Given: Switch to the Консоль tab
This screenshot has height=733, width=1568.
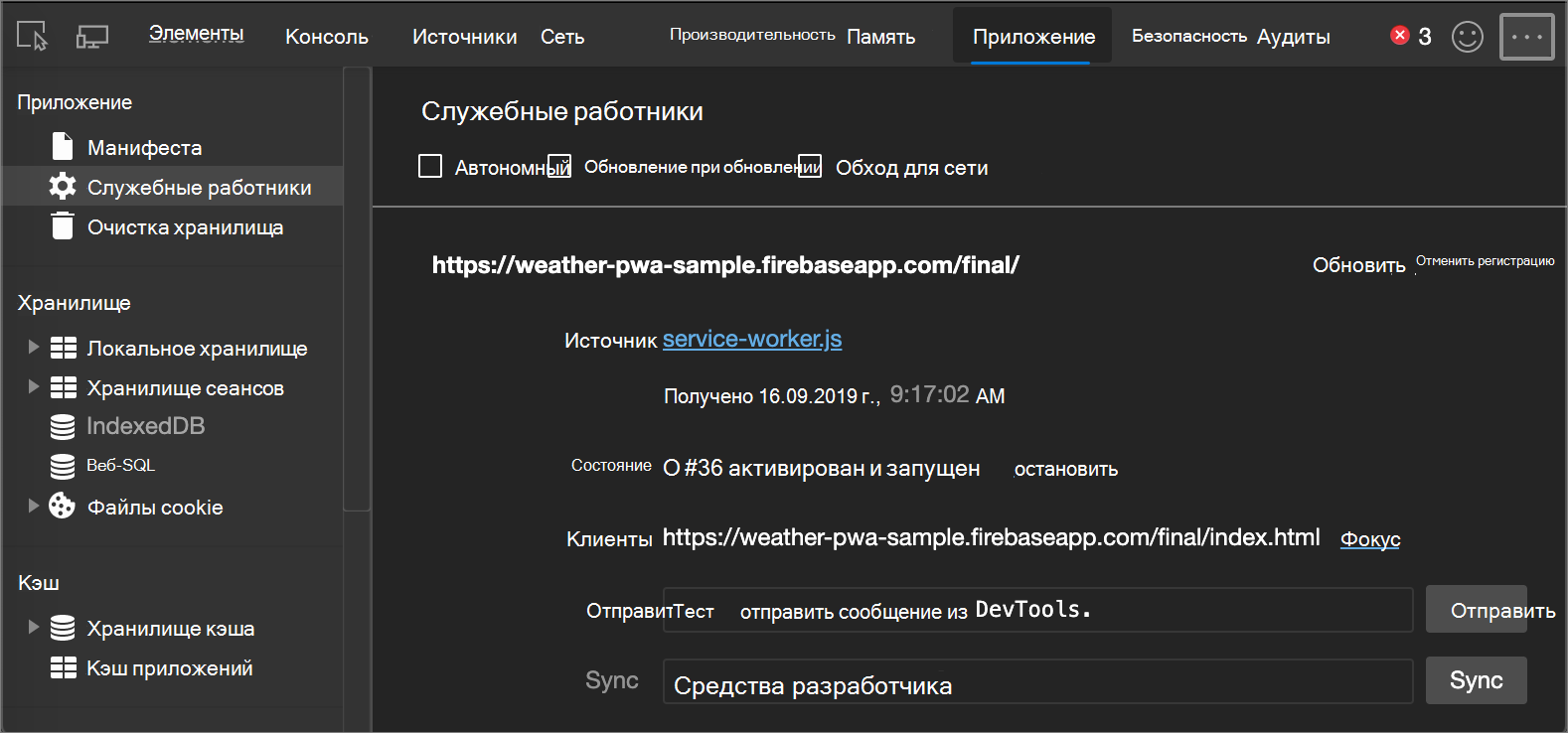Looking at the screenshot, I should pos(327,37).
